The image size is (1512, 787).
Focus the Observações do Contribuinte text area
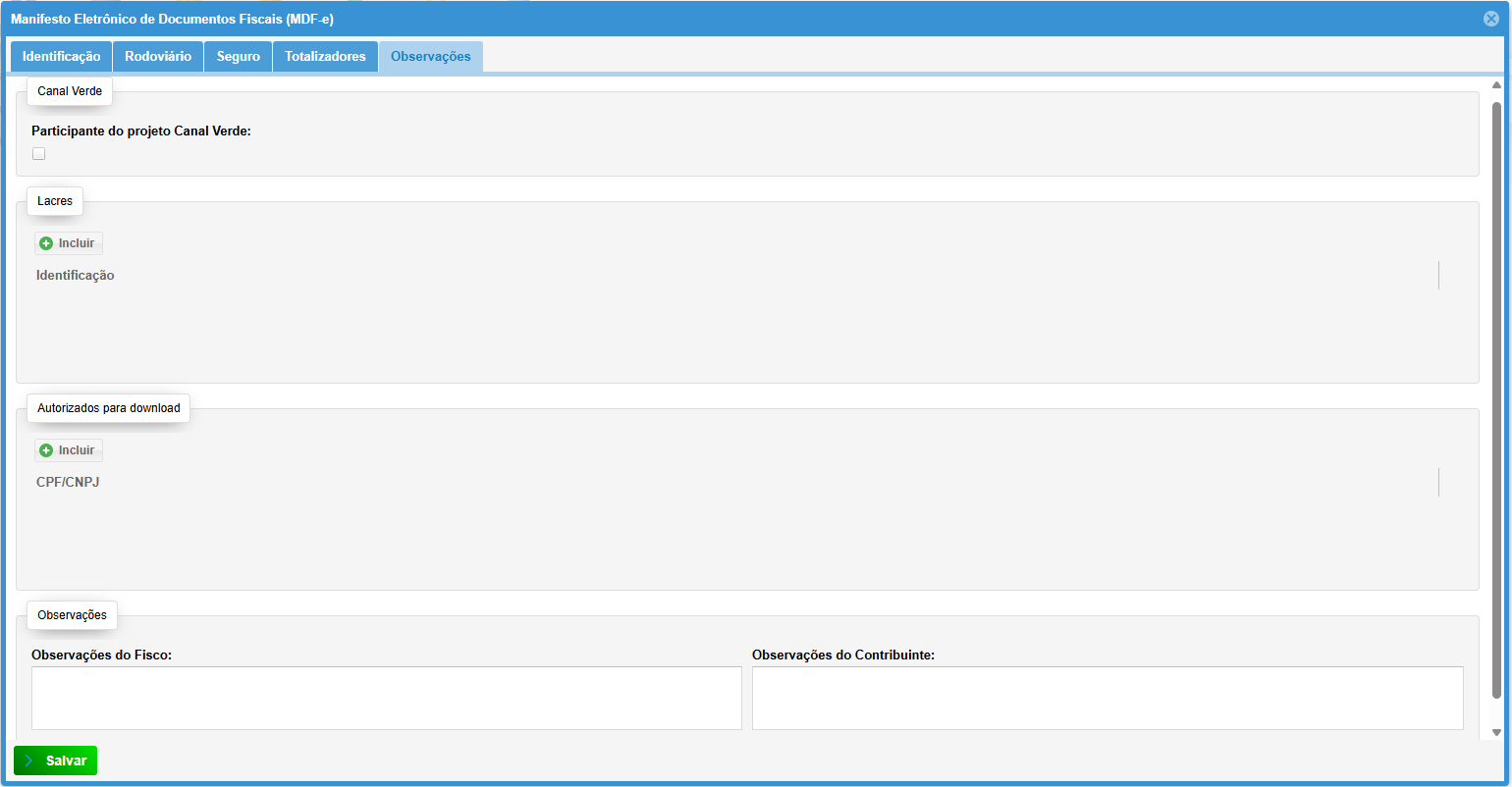pyautogui.click(x=1107, y=698)
